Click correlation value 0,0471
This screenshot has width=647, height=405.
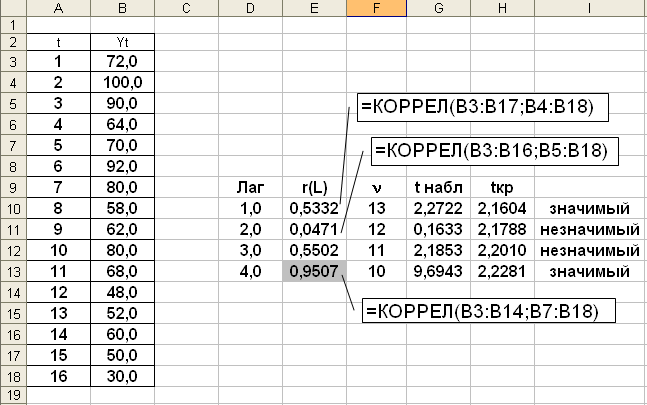click(x=314, y=230)
